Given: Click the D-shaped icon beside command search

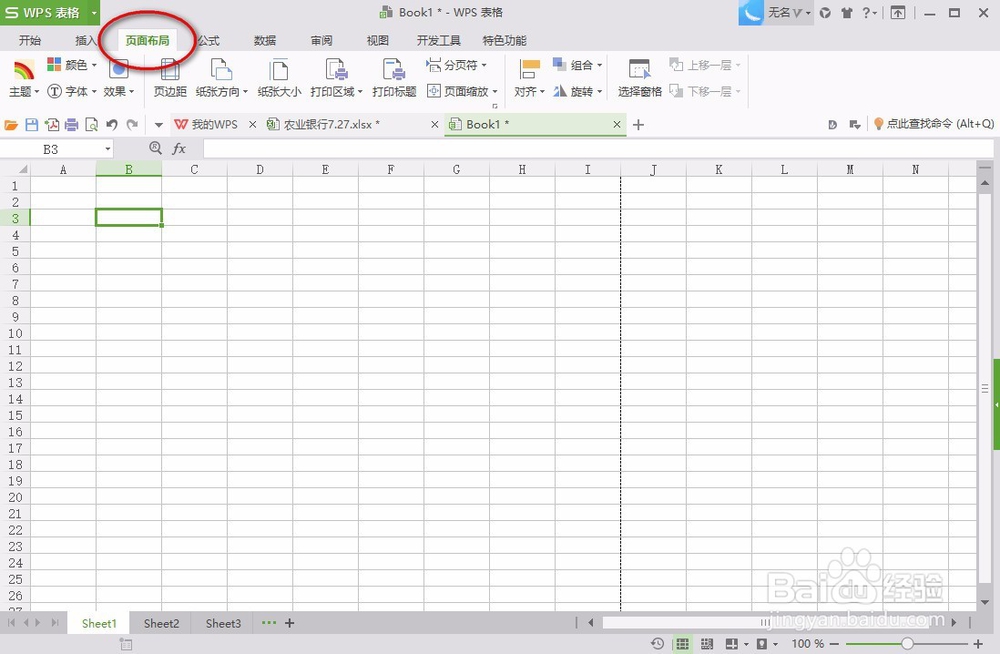Looking at the screenshot, I should coord(832,124).
